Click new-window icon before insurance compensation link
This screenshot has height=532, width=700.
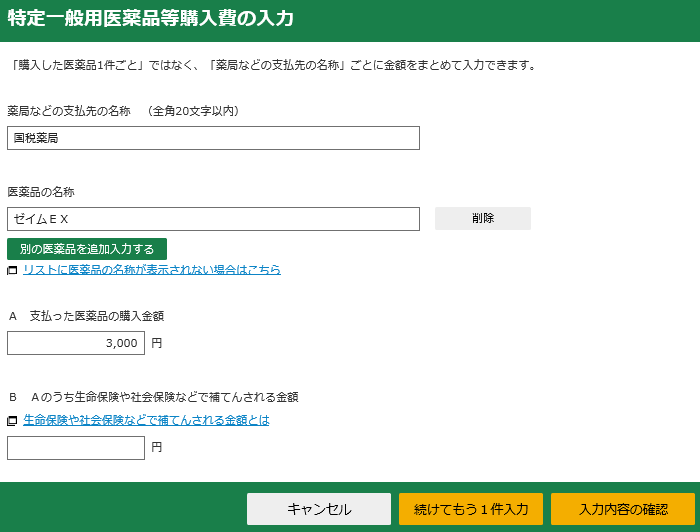[x=12, y=421]
